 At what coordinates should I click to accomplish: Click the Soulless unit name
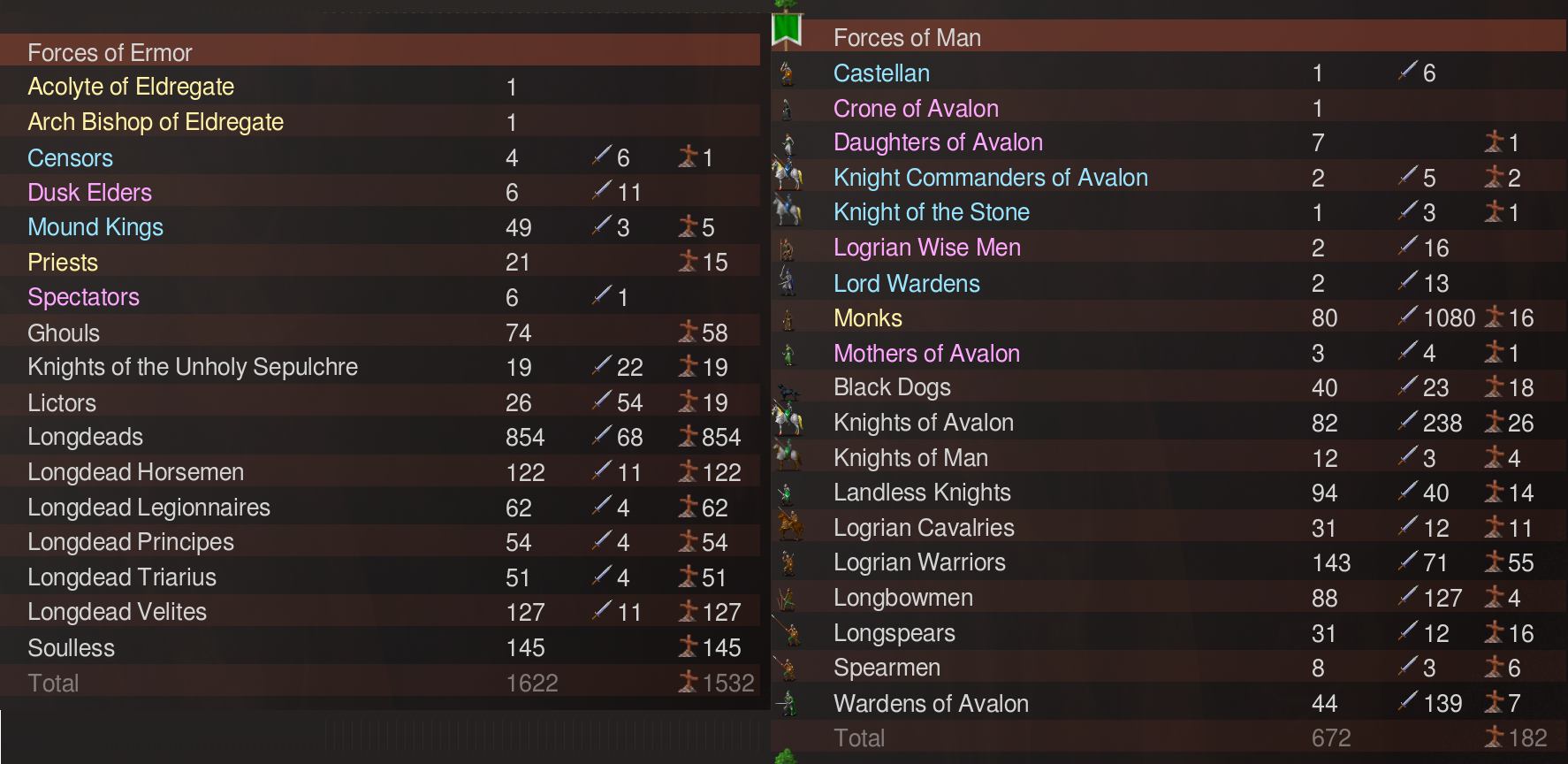coord(71,648)
